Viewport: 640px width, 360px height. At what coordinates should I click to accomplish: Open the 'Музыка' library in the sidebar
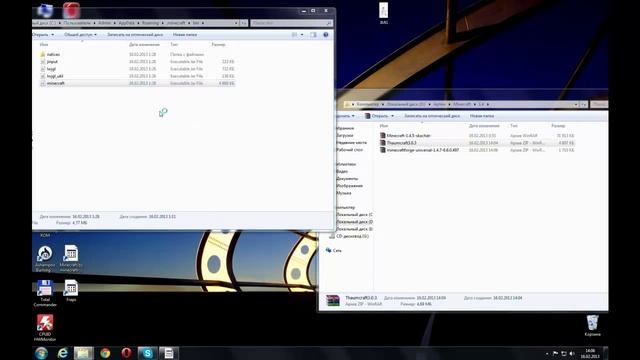click(x=344, y=193)
